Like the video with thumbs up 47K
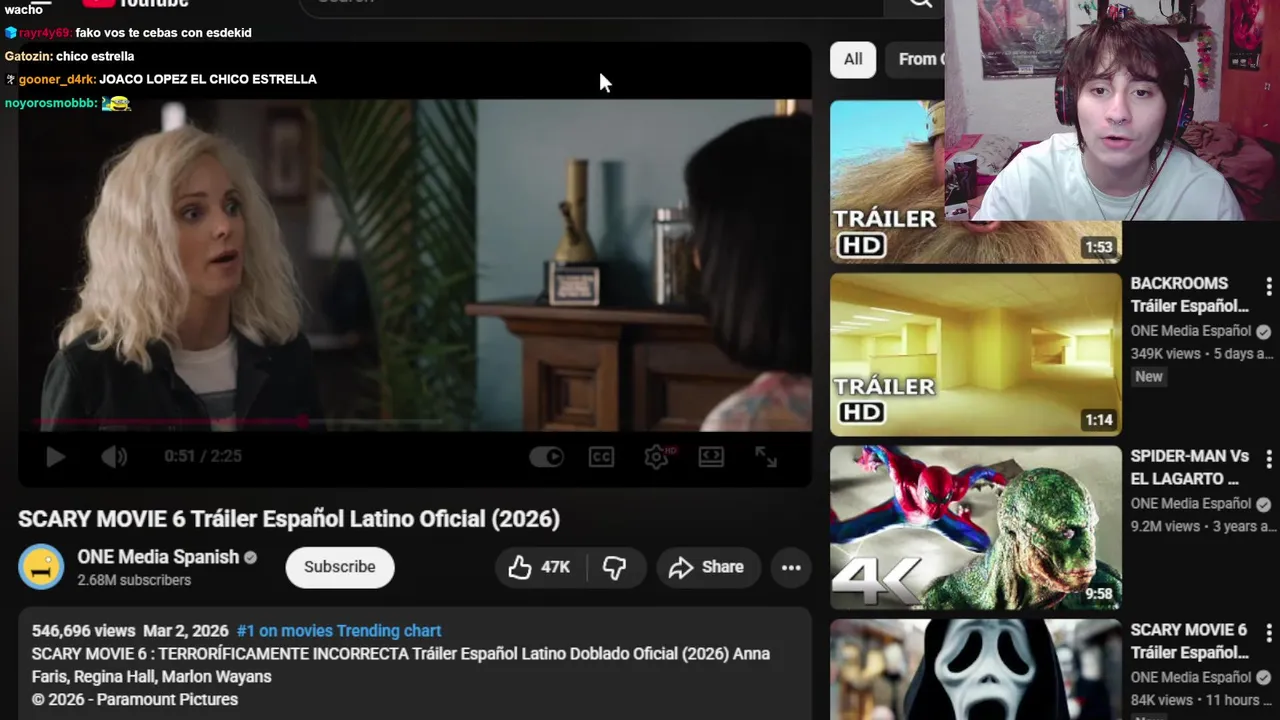1280x720 pixels. [539, 567]
